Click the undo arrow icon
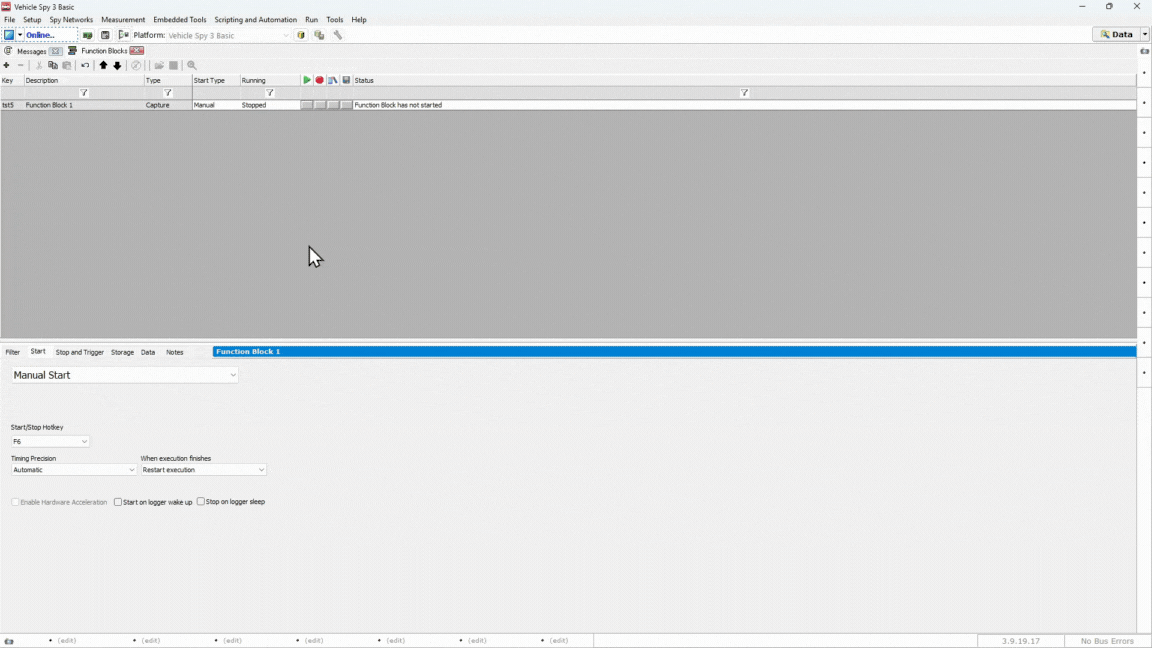Viewport: 1152px width, 648px height. click(x=85, y=66)
